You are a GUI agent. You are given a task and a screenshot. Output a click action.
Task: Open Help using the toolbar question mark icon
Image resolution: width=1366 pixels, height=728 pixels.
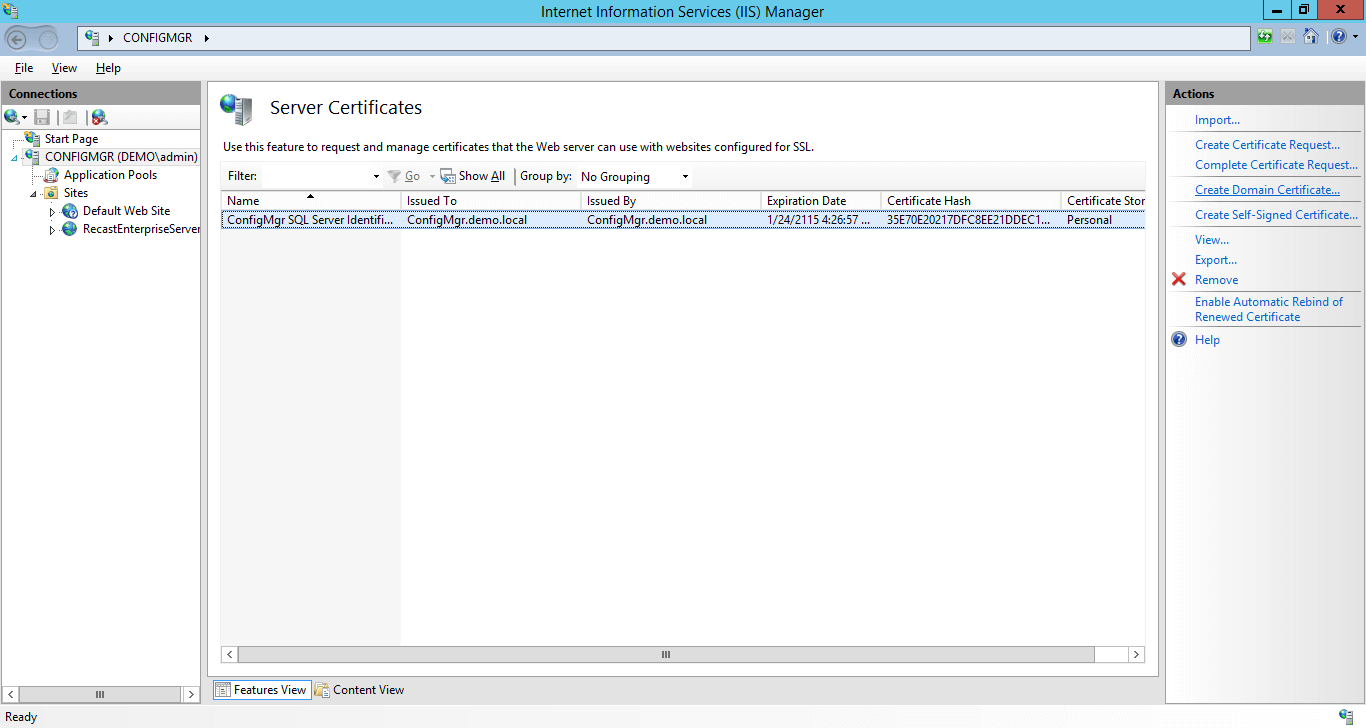(1339, 37)
